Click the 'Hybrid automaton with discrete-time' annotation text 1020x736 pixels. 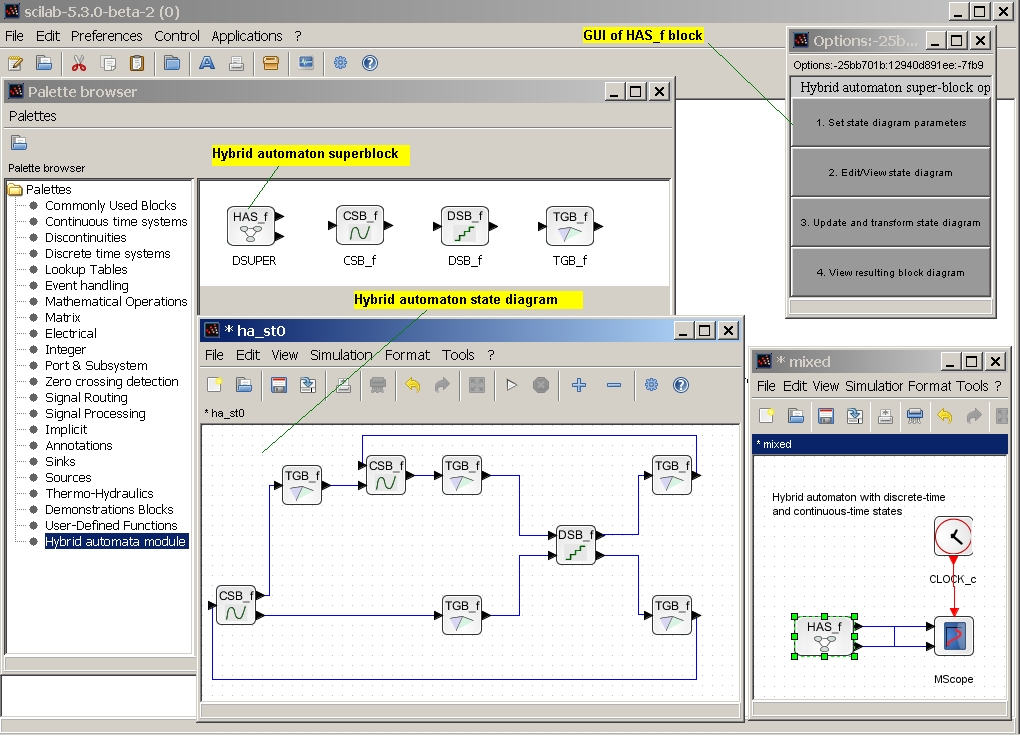pyautogui.click(x=858, y=497)
